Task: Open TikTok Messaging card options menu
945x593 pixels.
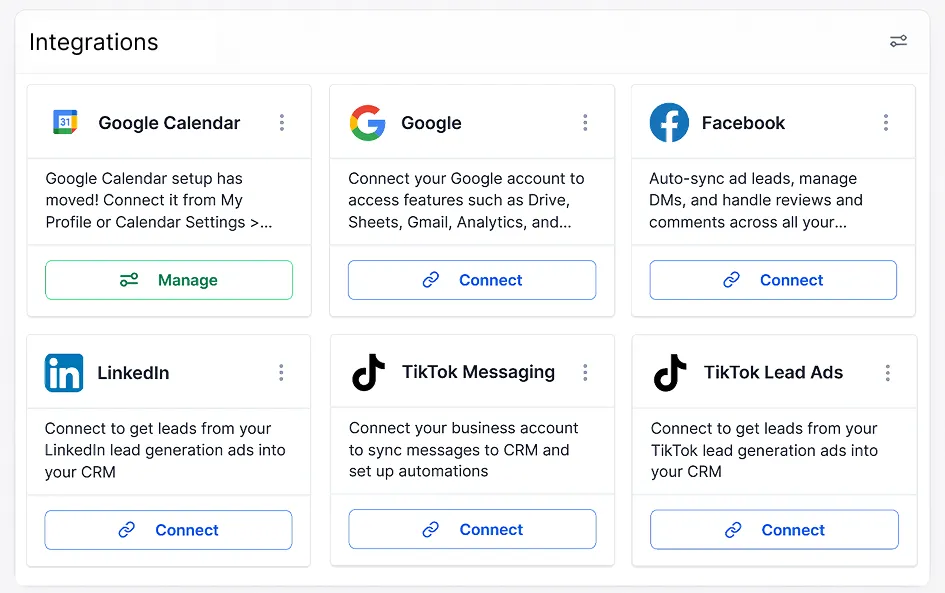Action: [585, 372]
